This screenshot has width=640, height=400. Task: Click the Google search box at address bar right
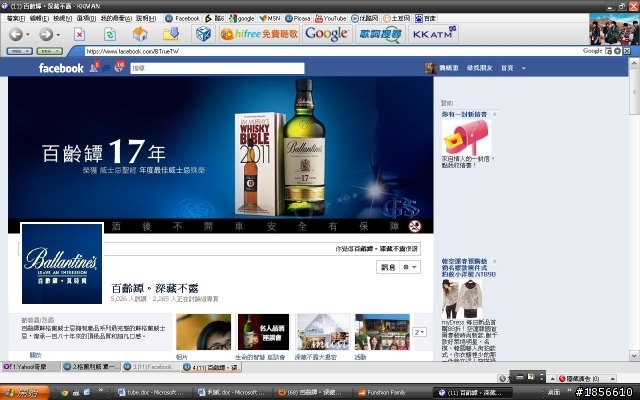592,51
